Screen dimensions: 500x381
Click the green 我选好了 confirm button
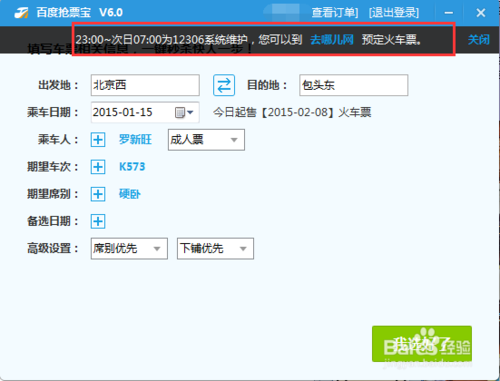click(422, 344)
